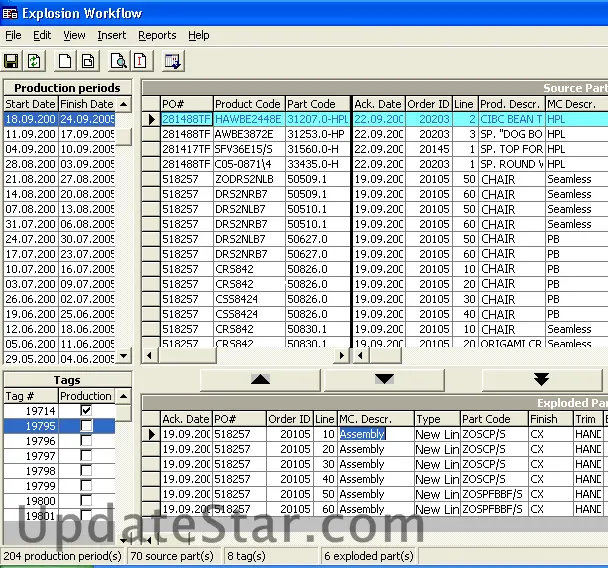Open the View menu
The width and height of the screenshot is (608, 568).
click(74, 35)
